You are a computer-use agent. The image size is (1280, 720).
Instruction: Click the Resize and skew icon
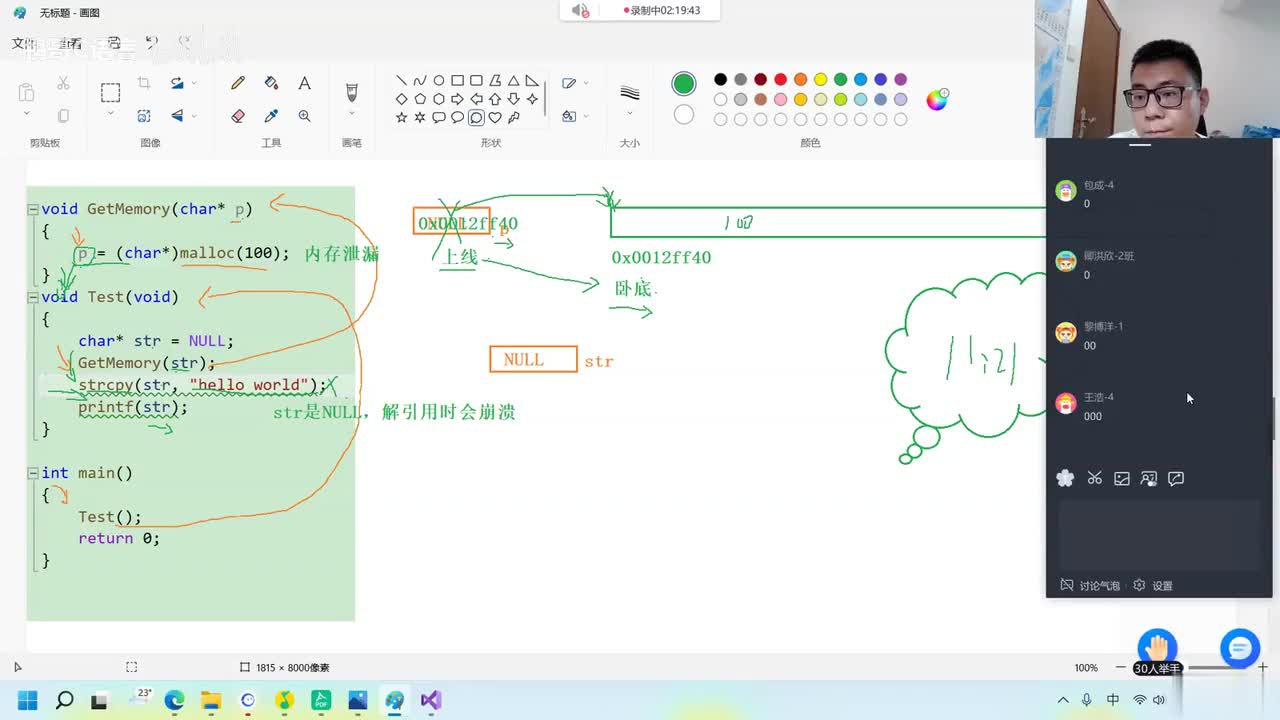pyautogui.click(x=144, y=116)
